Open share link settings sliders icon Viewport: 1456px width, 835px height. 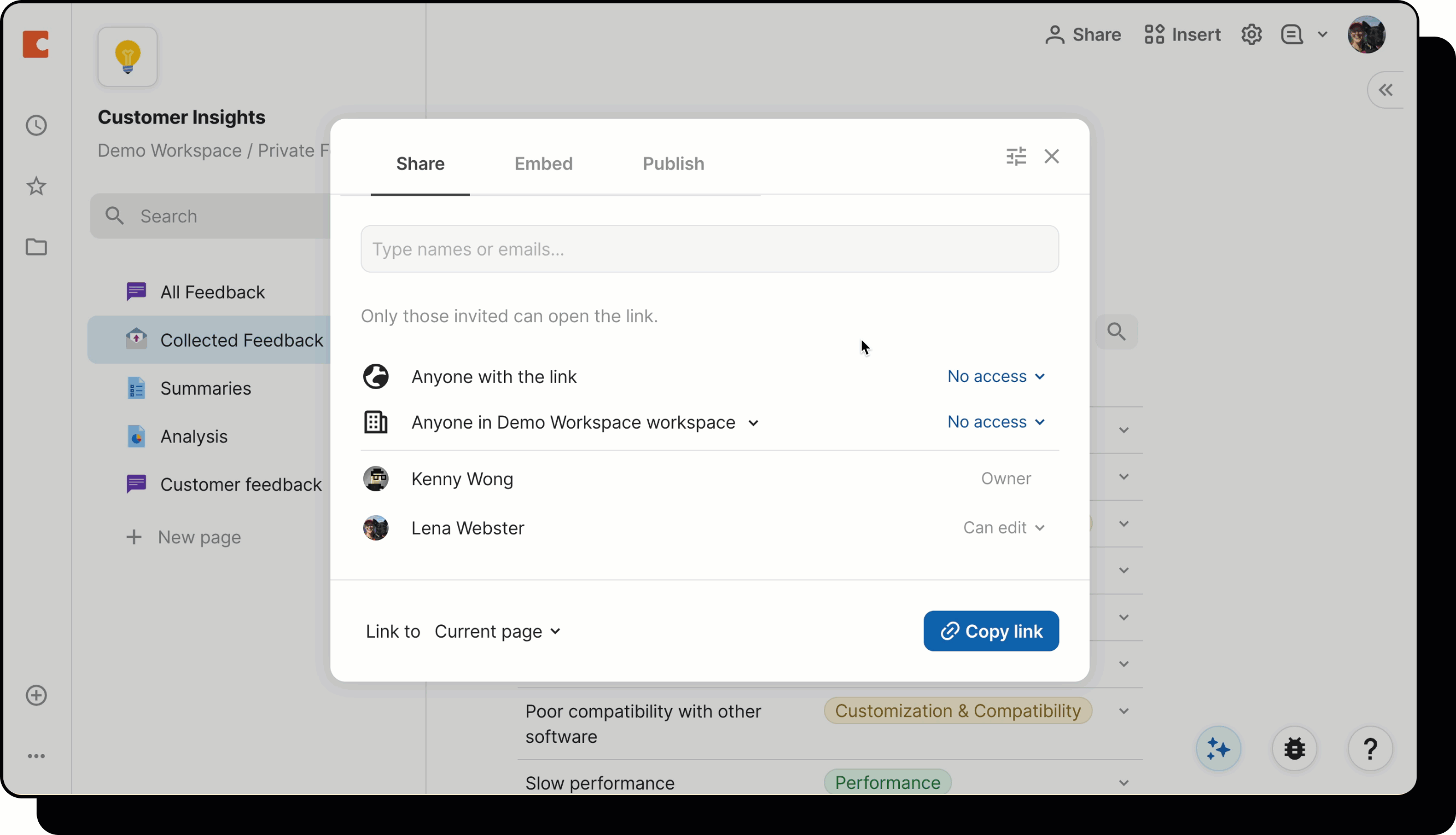[x=1016, y=156]
